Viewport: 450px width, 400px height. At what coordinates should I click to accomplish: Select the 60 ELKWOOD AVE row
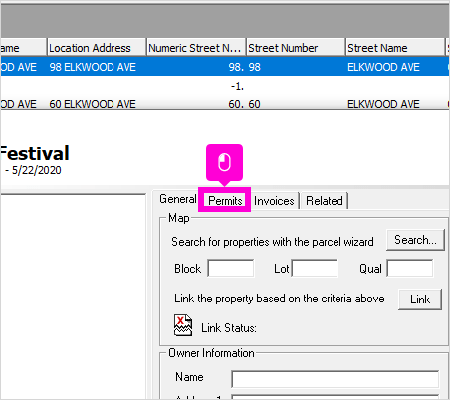click(225, 104)
